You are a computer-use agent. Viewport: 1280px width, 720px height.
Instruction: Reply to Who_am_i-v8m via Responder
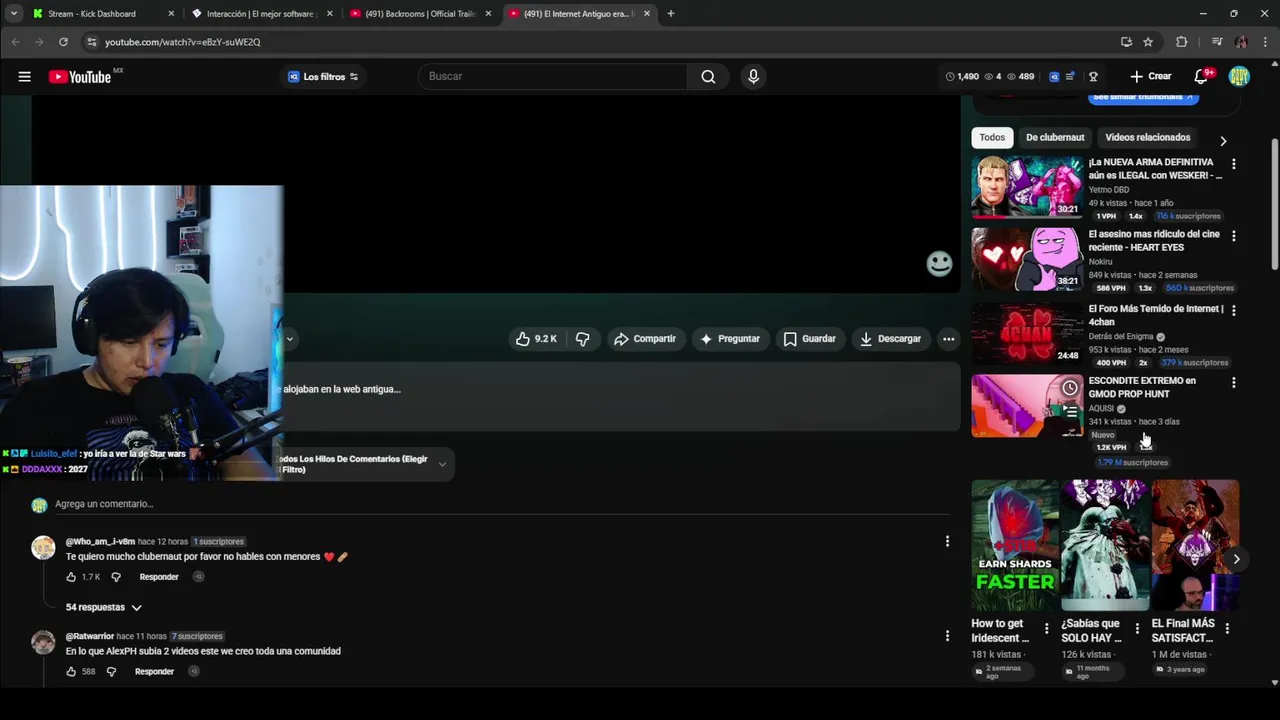pyautogui.click(x=159, y=577)
